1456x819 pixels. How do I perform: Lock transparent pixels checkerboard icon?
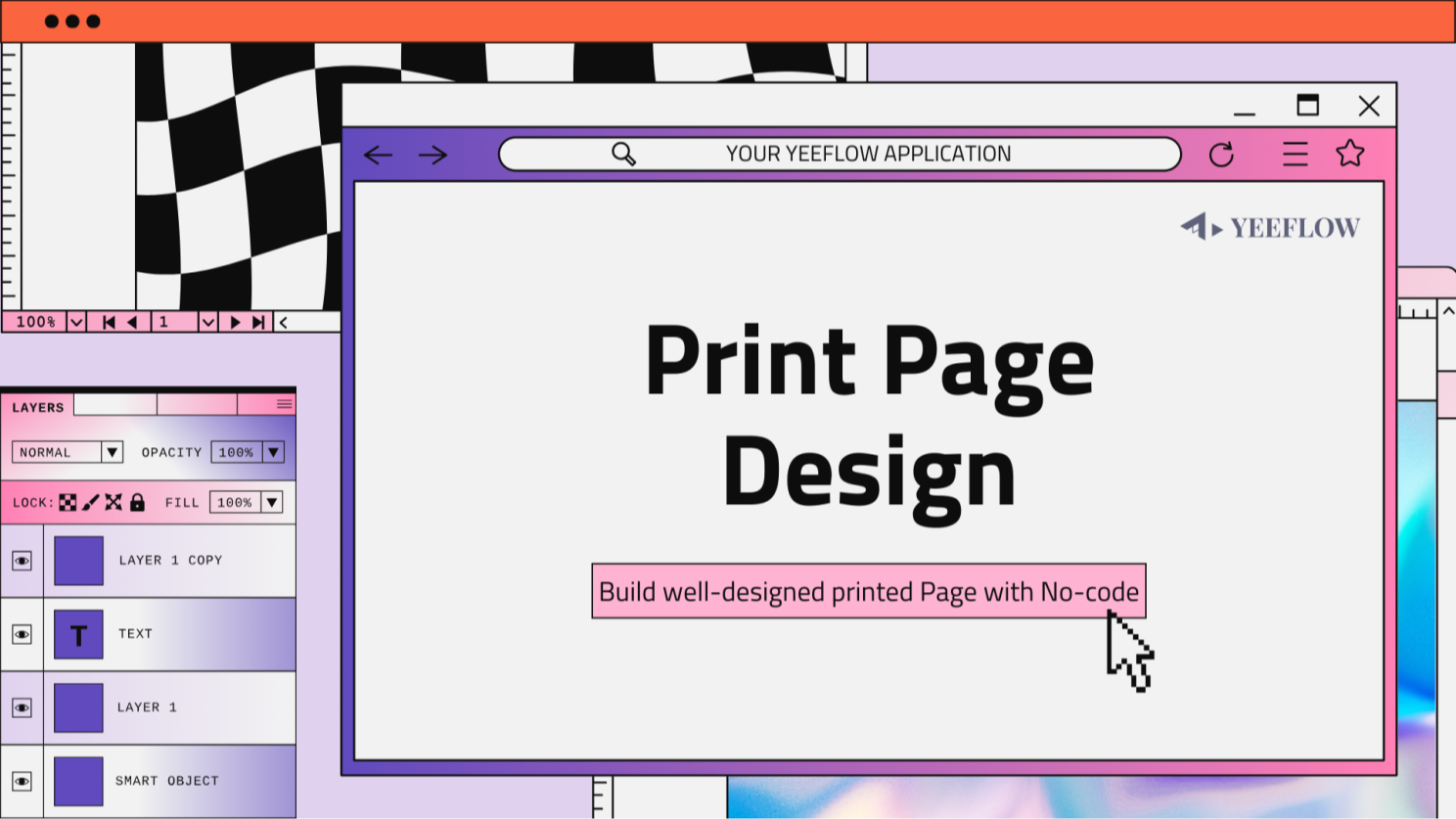(68, 502)
